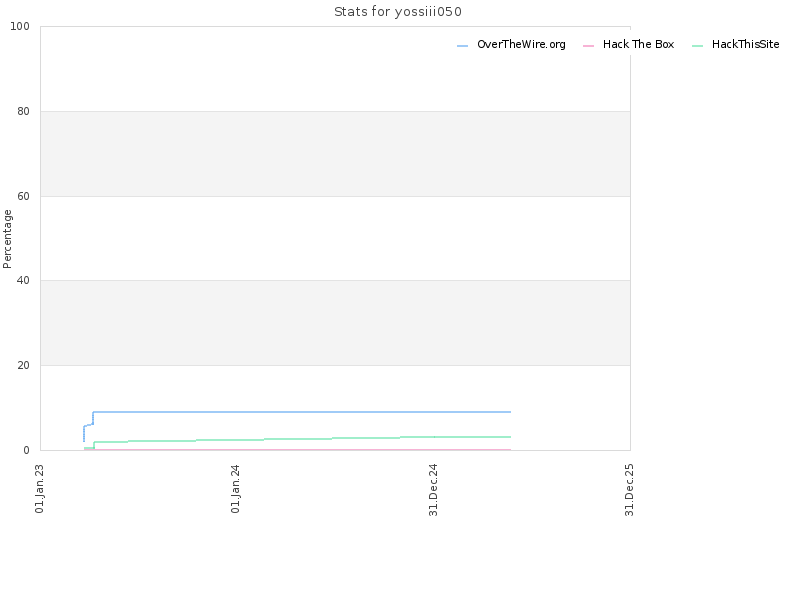This screenshot has height=600, width=800.
Task: Select the 01.Jan.24 x-axis date label
Action: [x=235, y=489]
